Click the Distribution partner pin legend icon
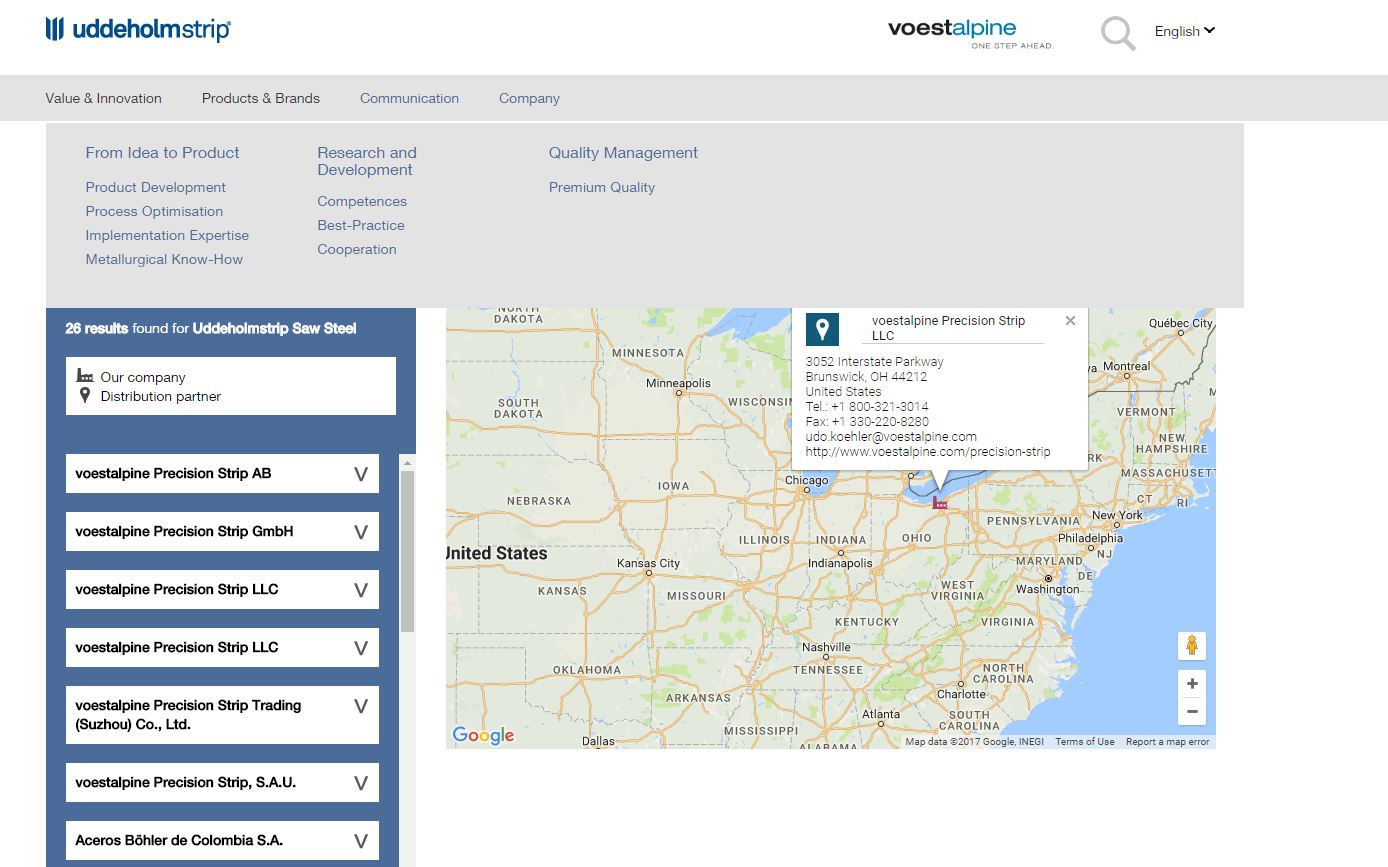This screenshot has height=867, width=1388. tap(85, 396)
